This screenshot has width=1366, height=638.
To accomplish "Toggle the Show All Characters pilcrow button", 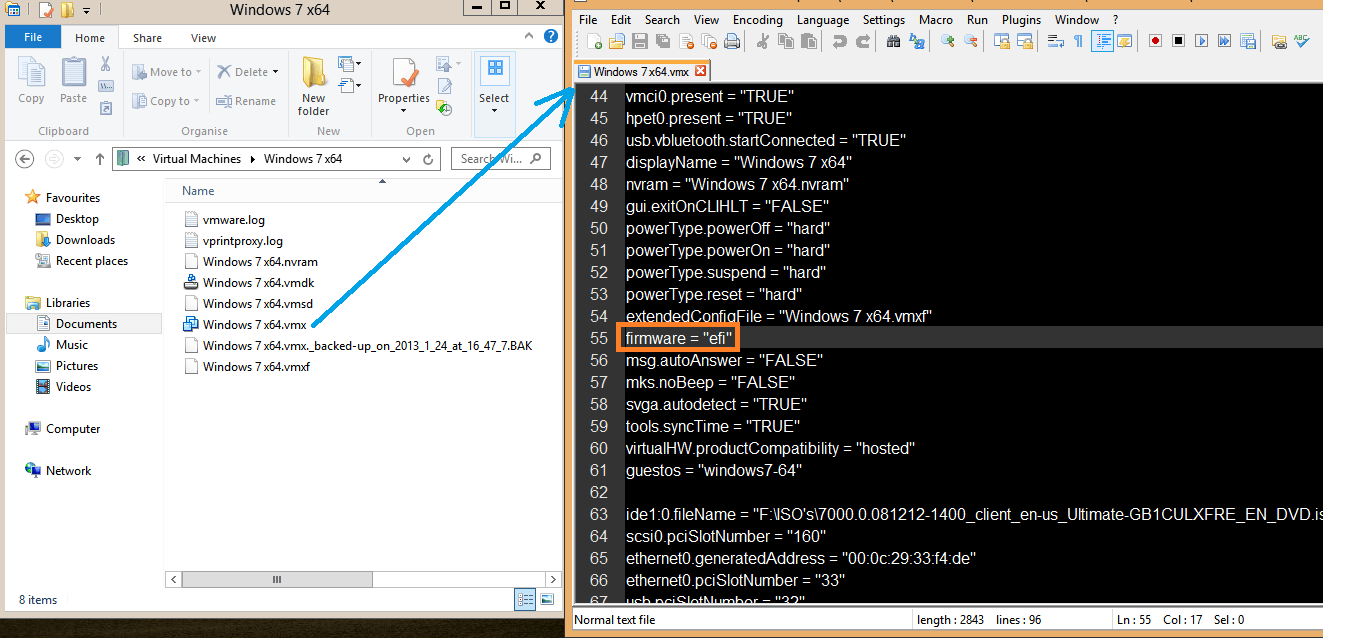I will 1078,41.
